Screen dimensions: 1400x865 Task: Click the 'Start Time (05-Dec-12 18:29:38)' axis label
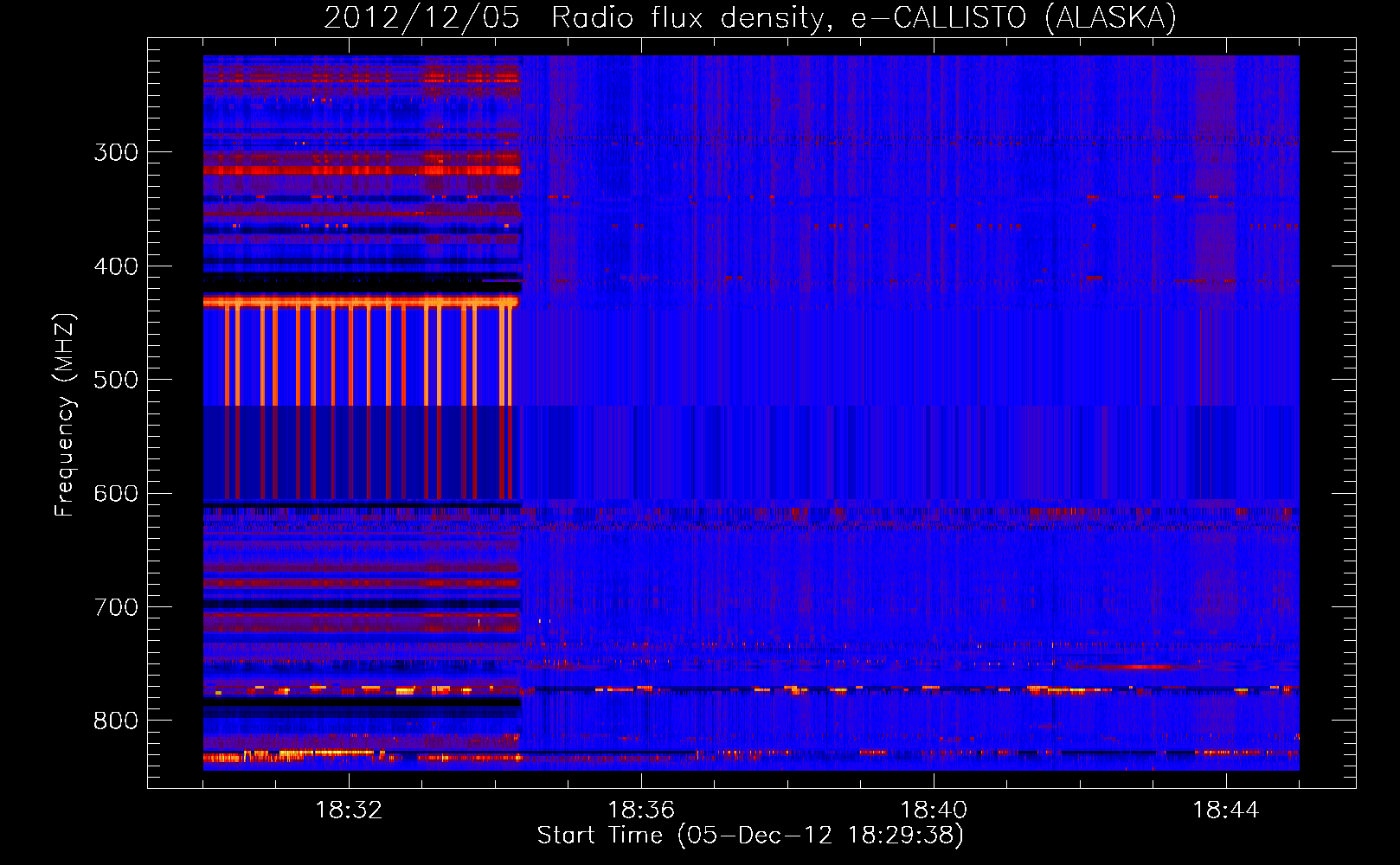coord(750,836)
